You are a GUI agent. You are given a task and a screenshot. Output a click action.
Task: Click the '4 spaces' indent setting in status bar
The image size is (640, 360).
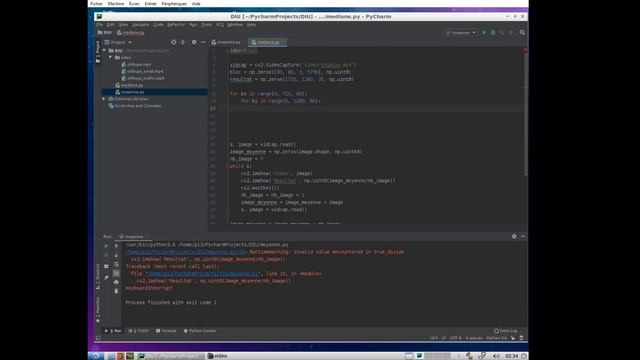[x=473, y=338]
